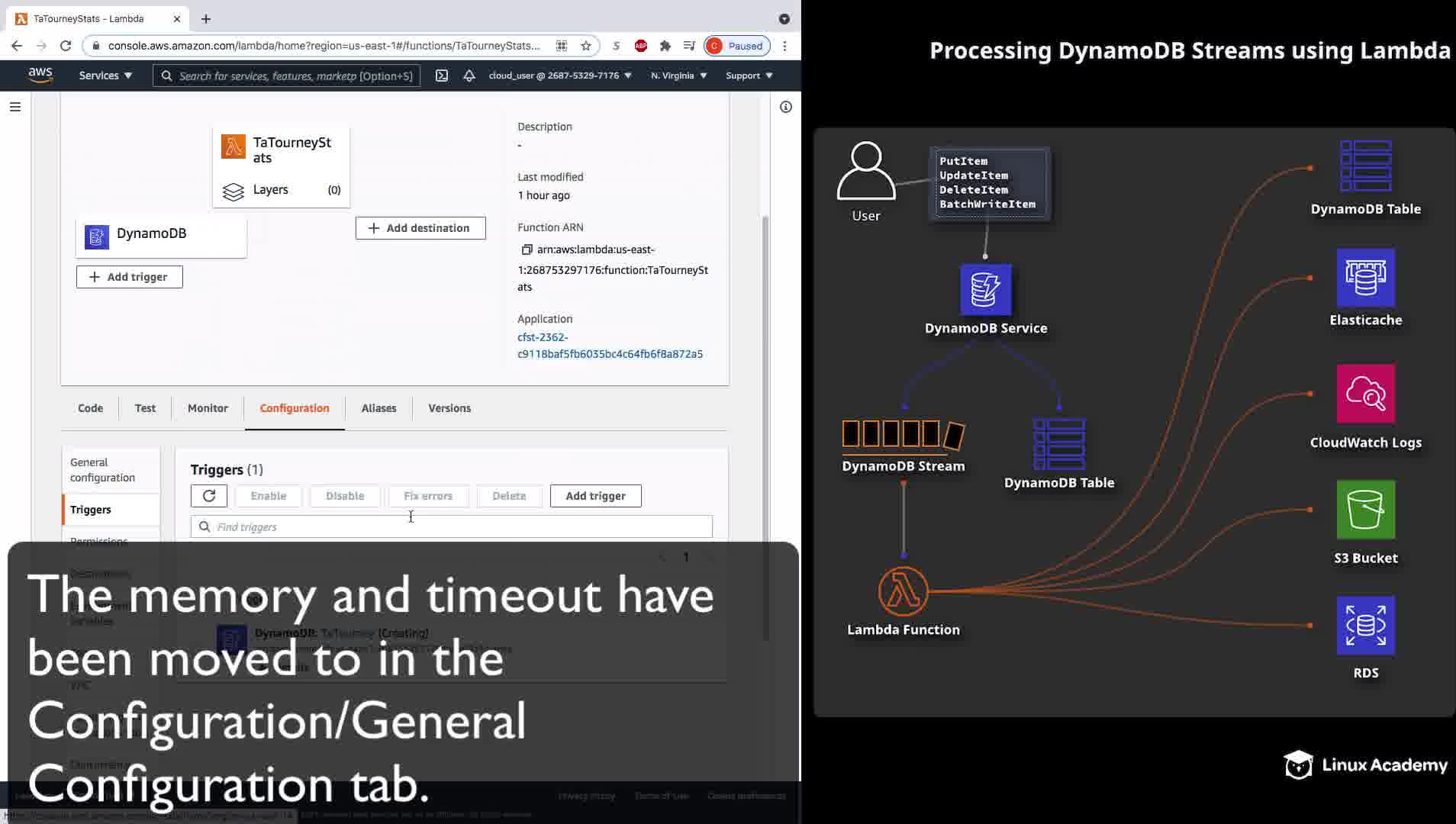Image resolution: width=1456 pixels, height=824 pixels.
Task: Refresh the triggers list
Action: [x=209, y=496]
